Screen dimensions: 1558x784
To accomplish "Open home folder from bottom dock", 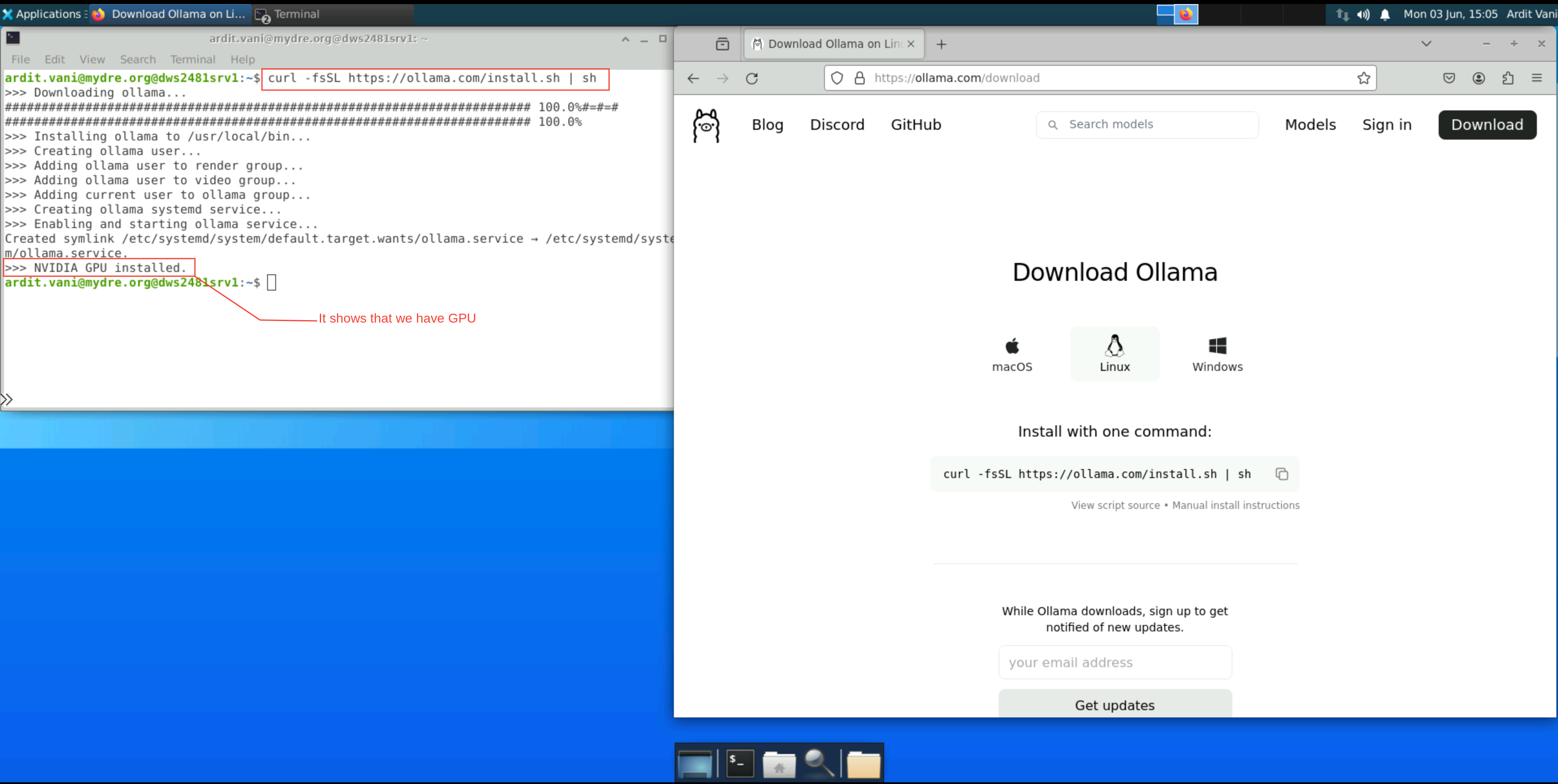I will tap(779, 764).
